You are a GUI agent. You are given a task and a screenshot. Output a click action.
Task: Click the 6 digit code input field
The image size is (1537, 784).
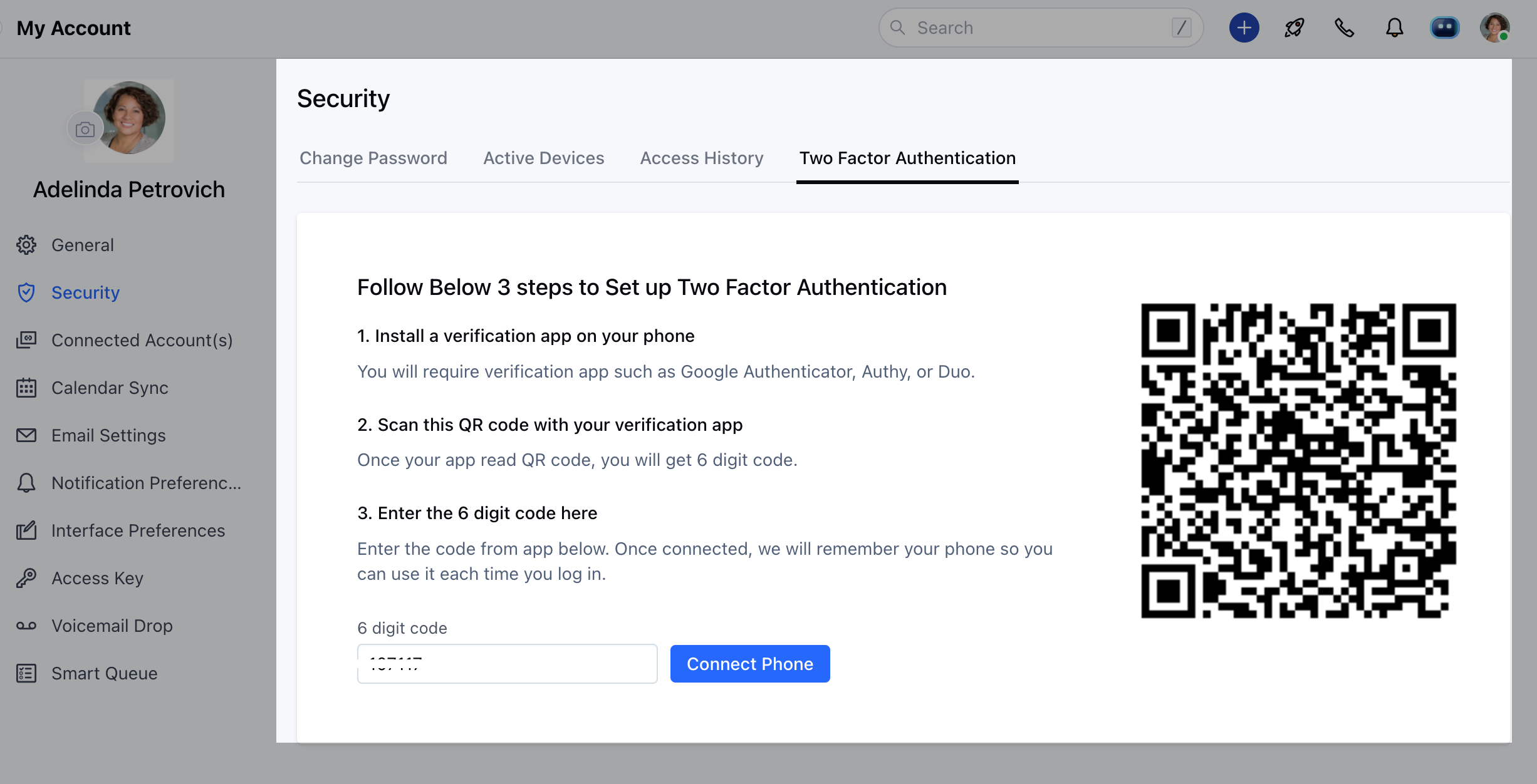click(x=507, y=664)
